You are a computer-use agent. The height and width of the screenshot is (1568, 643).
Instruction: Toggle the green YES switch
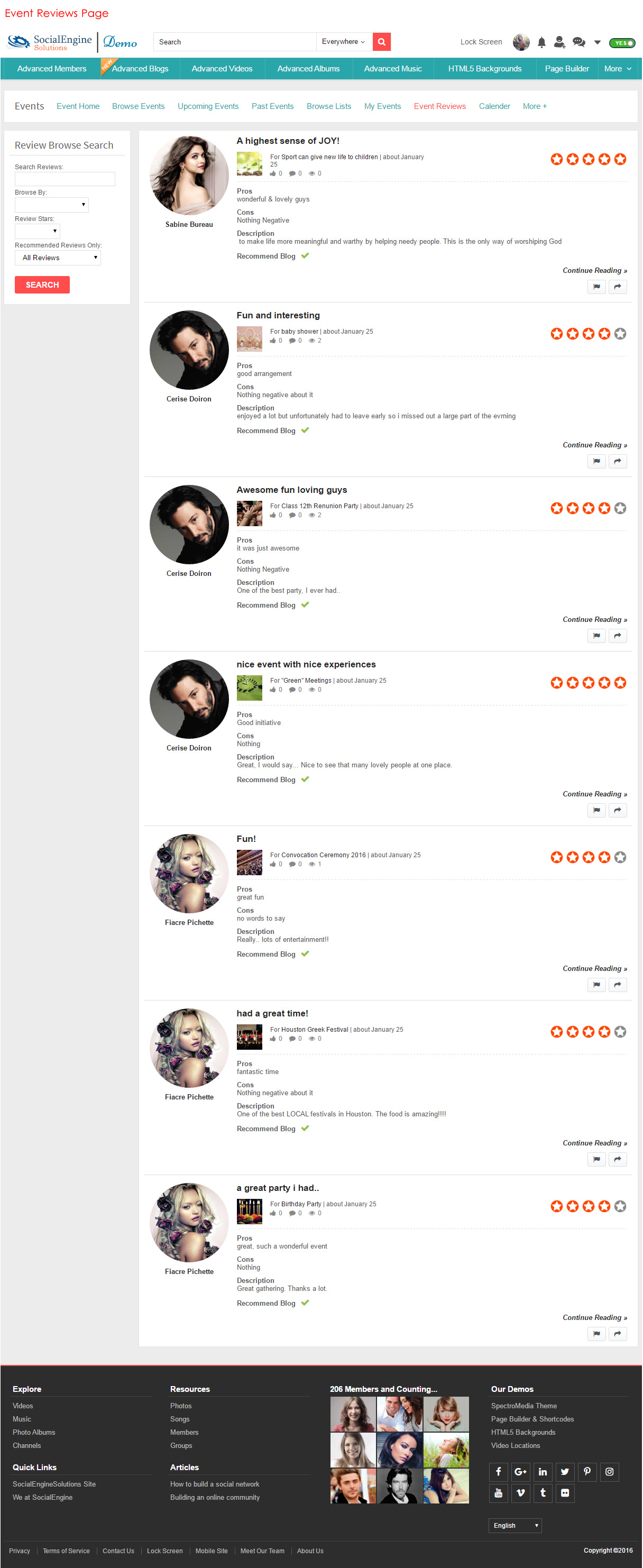point(622,43)
